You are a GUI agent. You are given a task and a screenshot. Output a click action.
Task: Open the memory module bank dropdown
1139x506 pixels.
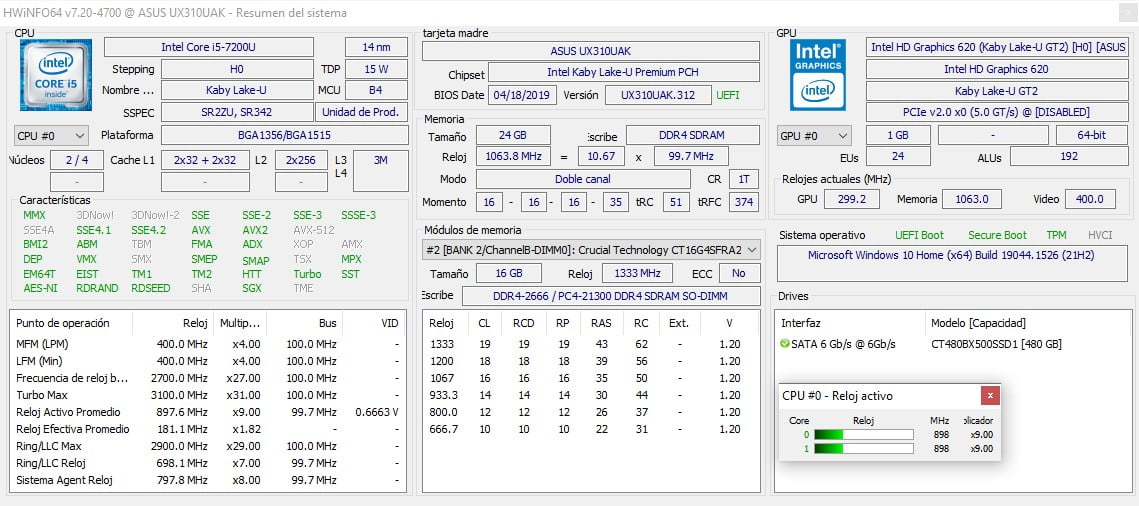point(592,250)
